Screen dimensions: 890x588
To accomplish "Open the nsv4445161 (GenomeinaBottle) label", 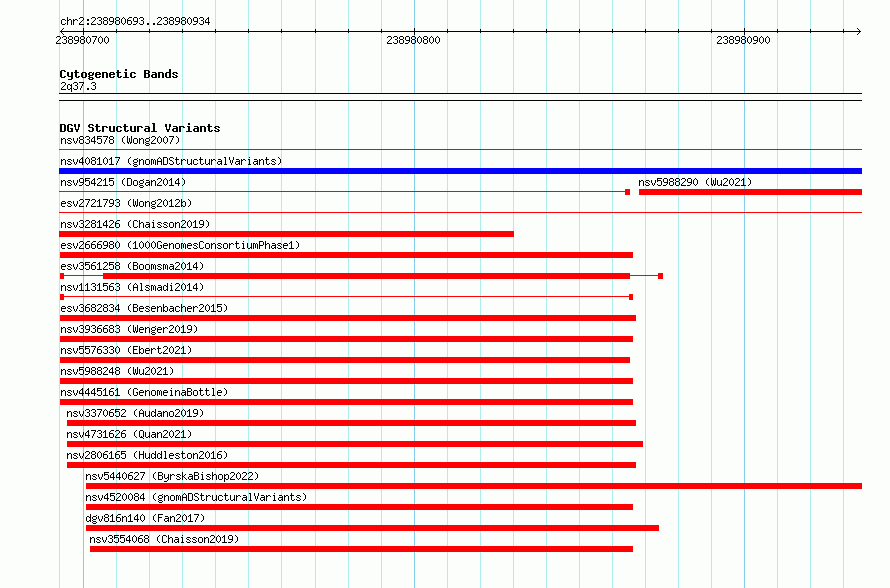I will click(144, 392).
